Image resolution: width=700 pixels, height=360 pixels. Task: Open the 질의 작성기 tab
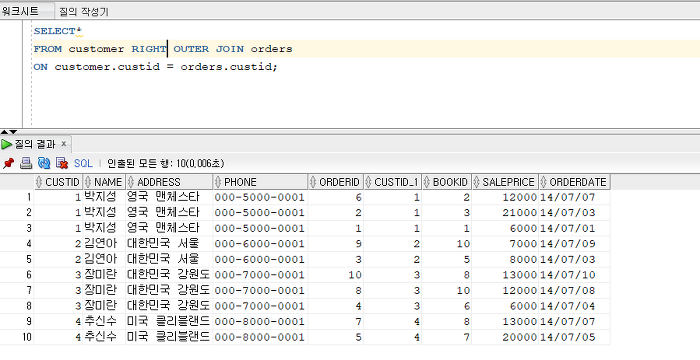pos(84,12)
